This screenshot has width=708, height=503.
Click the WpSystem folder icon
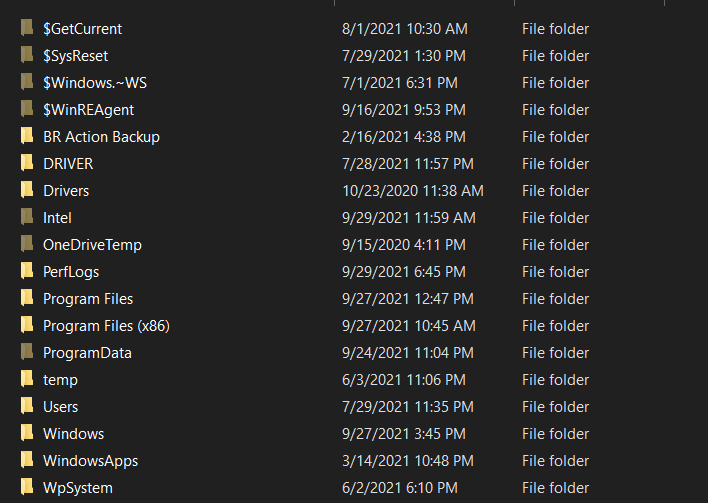click(27, 488)
